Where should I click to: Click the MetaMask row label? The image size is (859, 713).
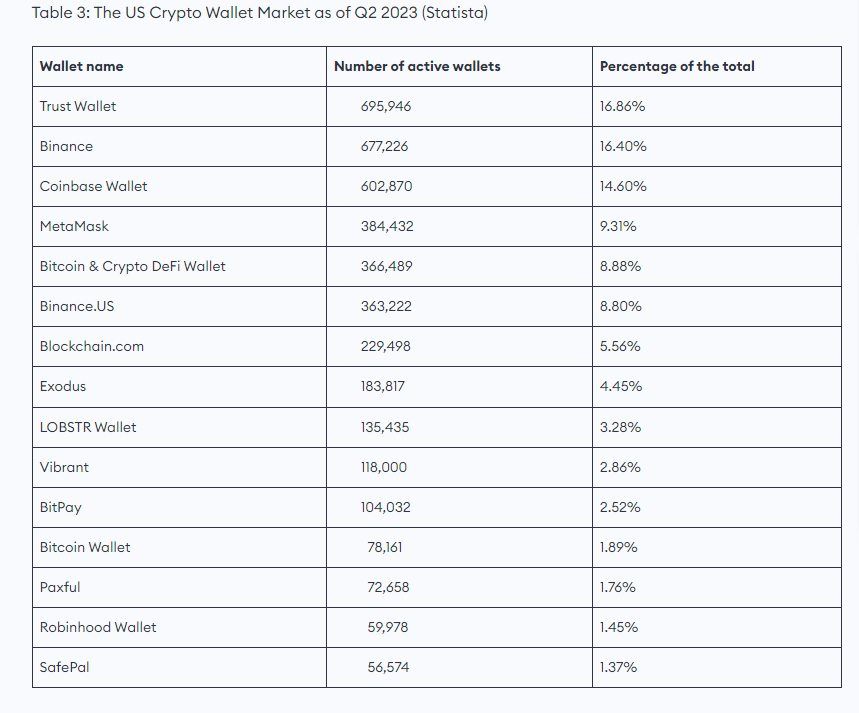pos(74,226)
